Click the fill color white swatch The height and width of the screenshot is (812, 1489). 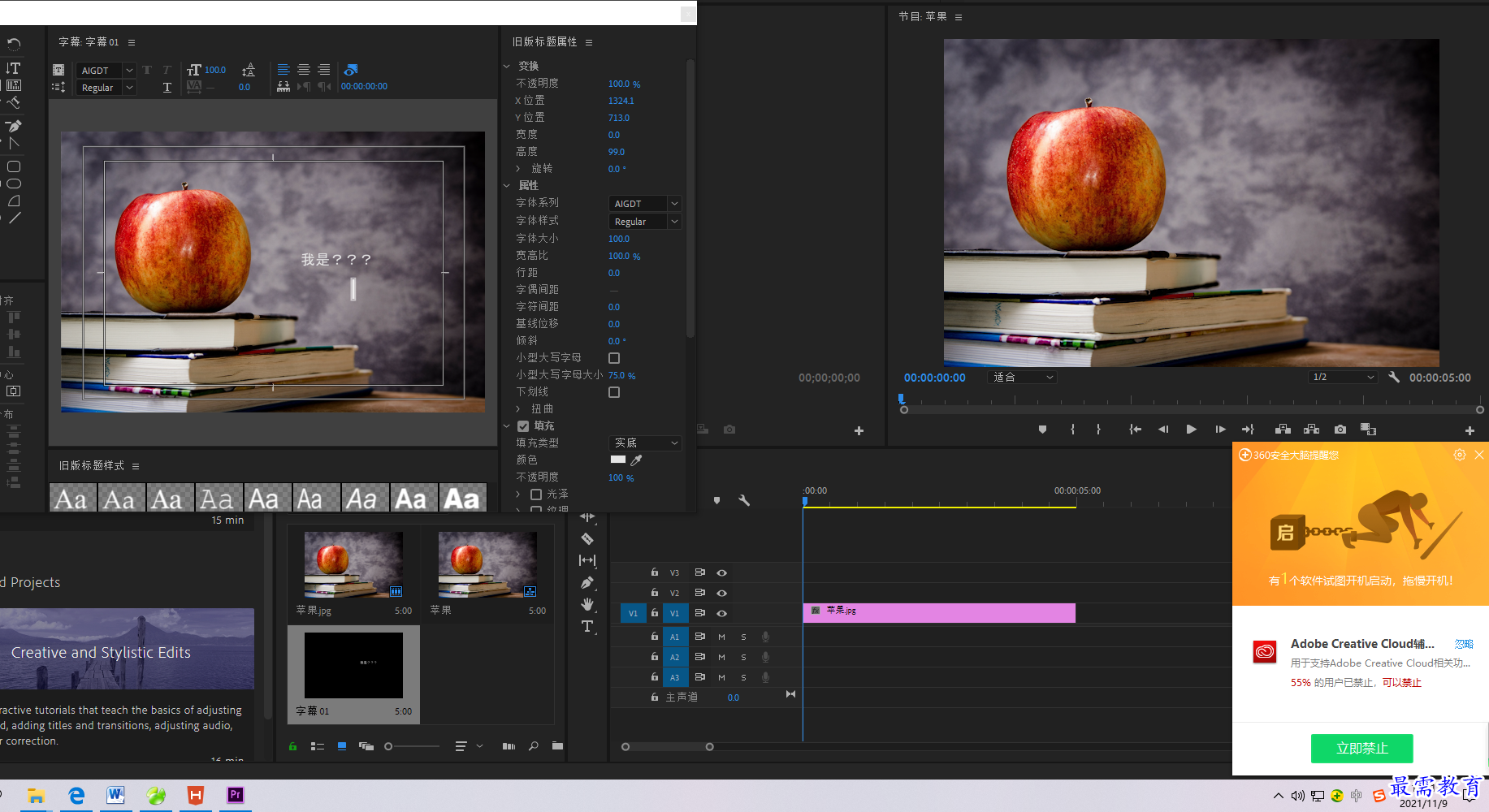(618, 460)
